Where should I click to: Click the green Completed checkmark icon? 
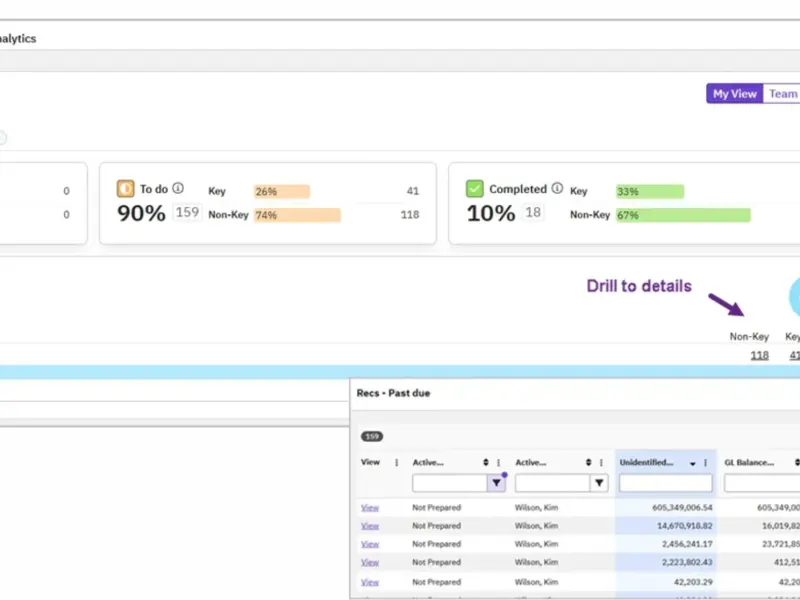coord(474,188)
